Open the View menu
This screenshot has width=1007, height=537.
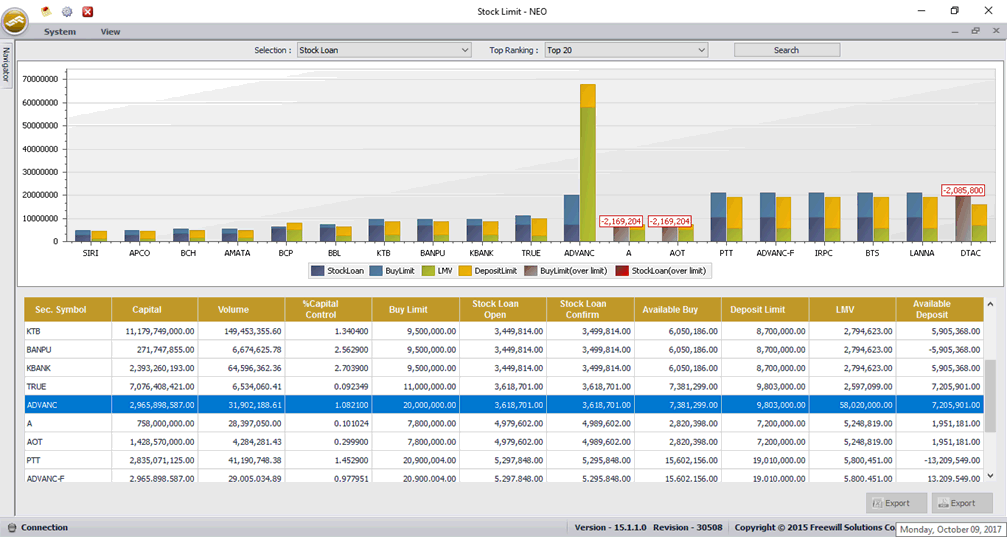110,31
